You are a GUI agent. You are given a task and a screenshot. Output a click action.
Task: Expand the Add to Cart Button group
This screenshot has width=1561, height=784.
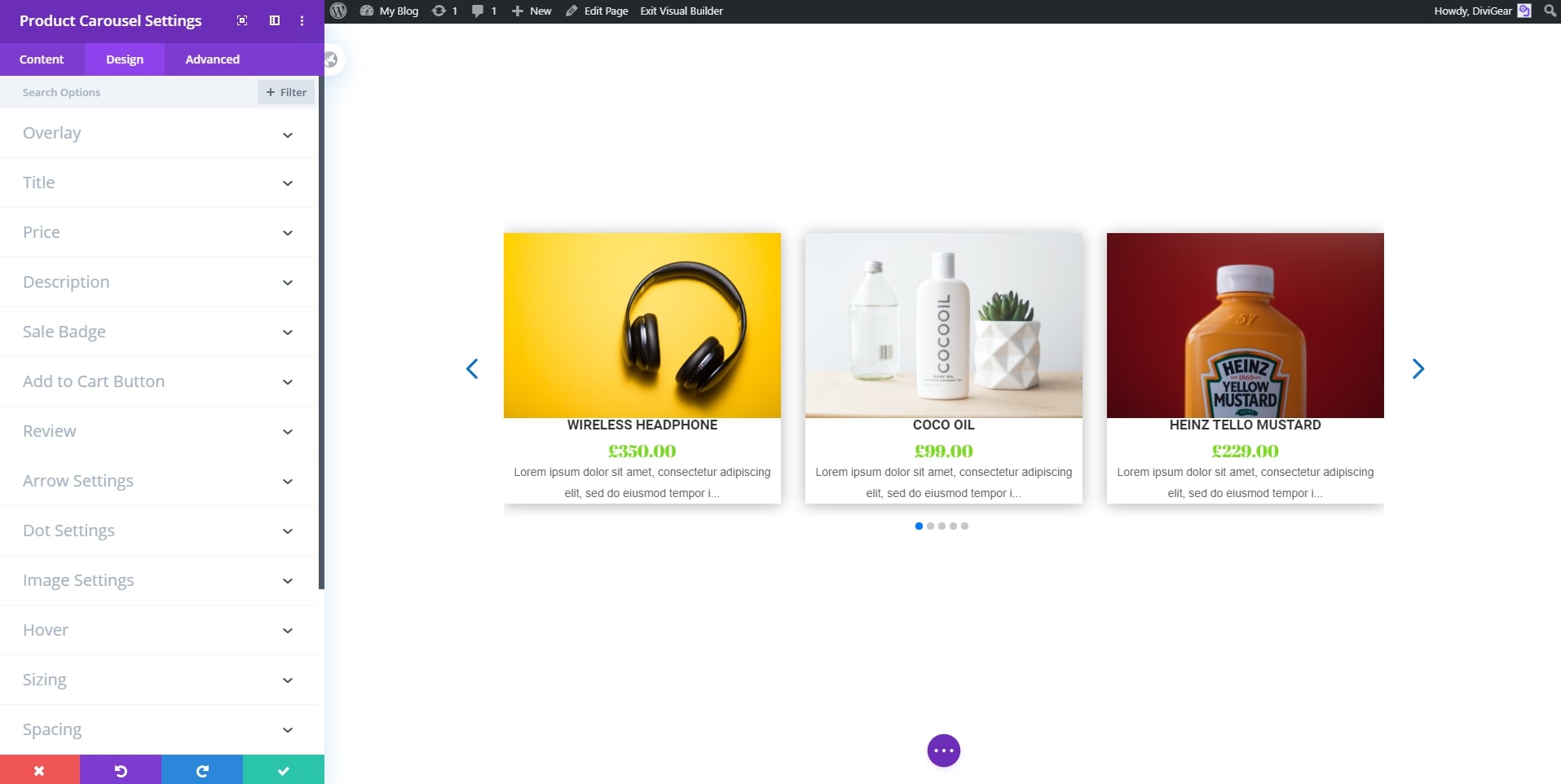click(x=159, y=381)
